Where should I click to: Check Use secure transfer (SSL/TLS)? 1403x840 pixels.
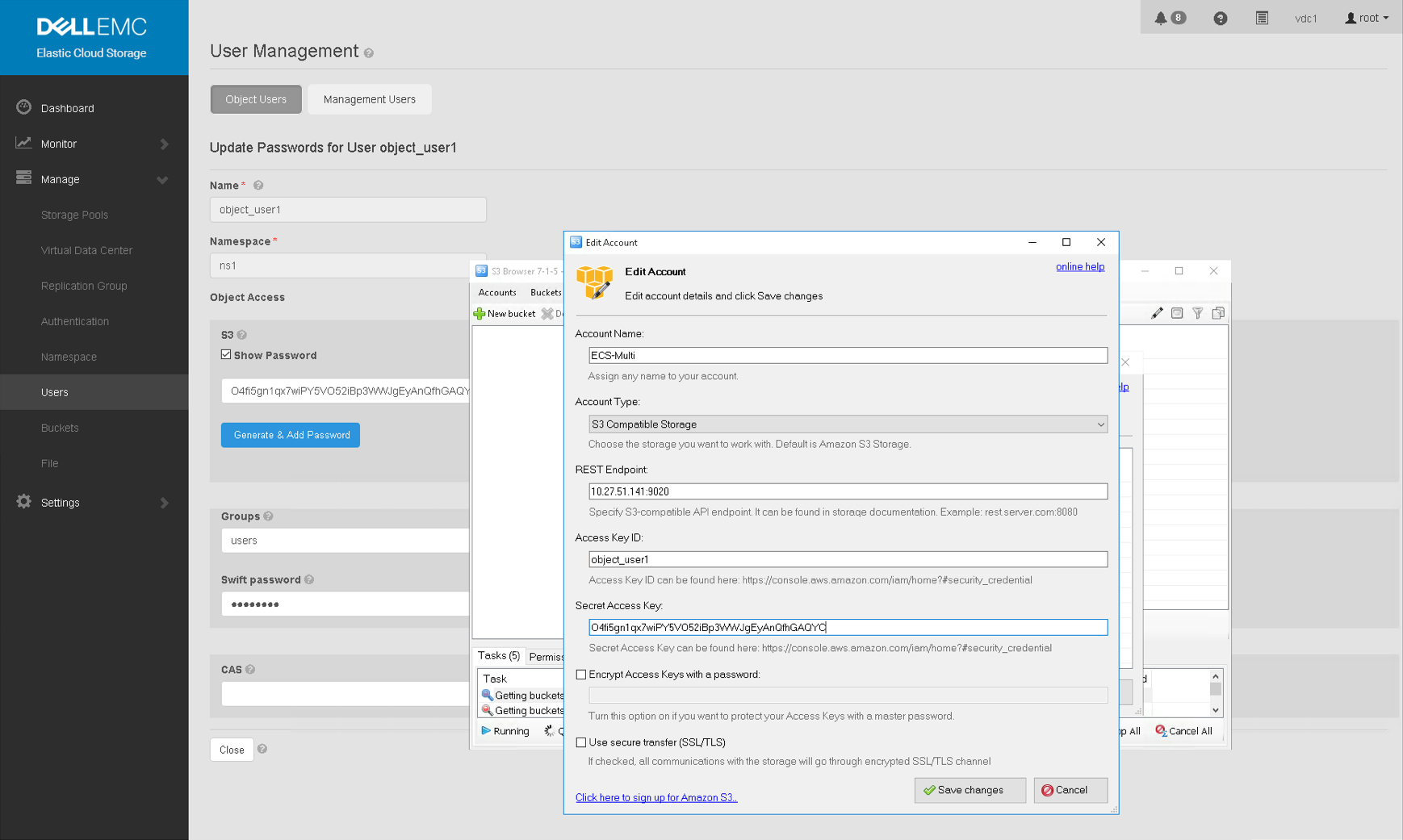point(581,742)
